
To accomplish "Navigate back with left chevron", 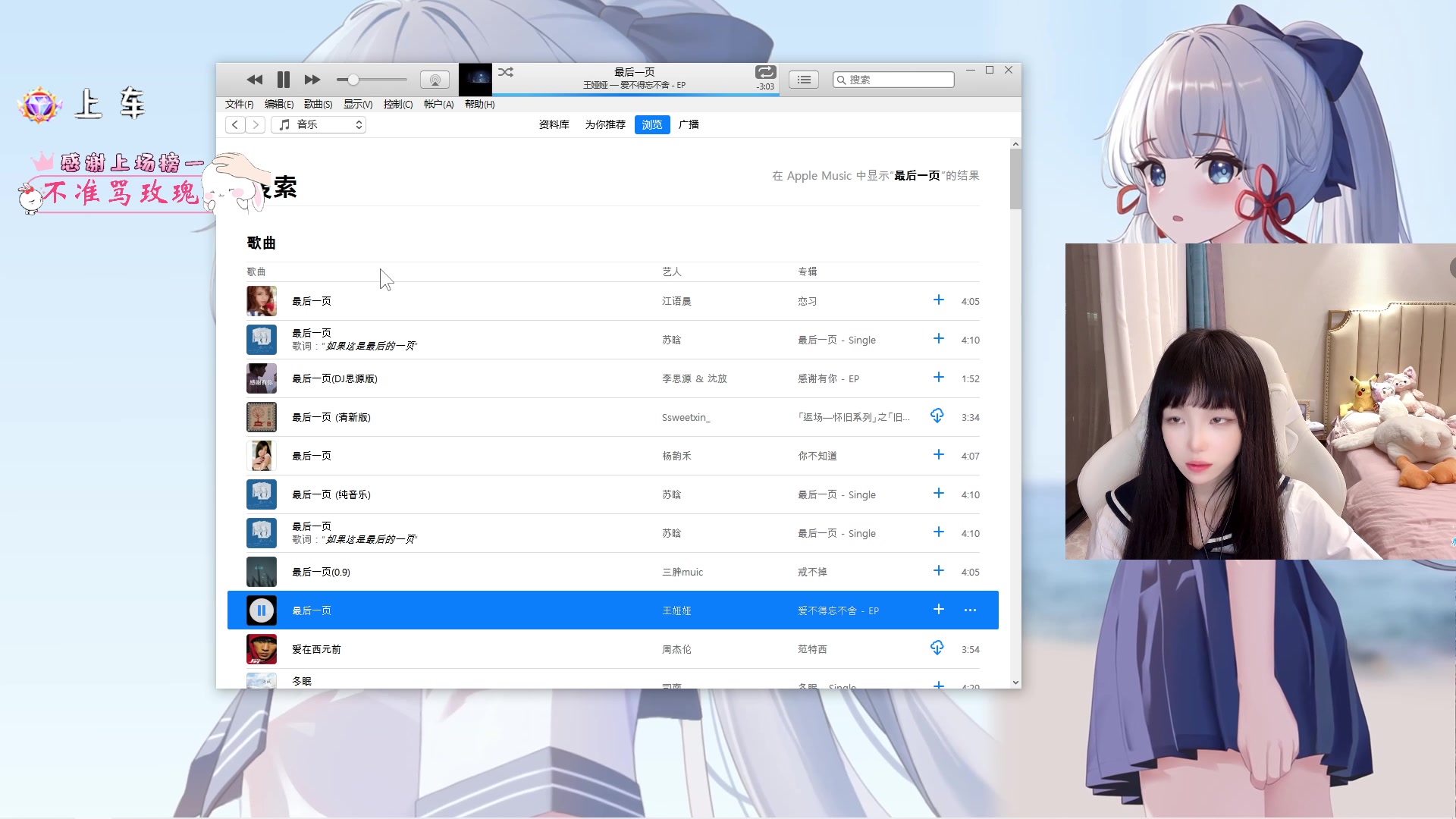I will tap(235, 124).
